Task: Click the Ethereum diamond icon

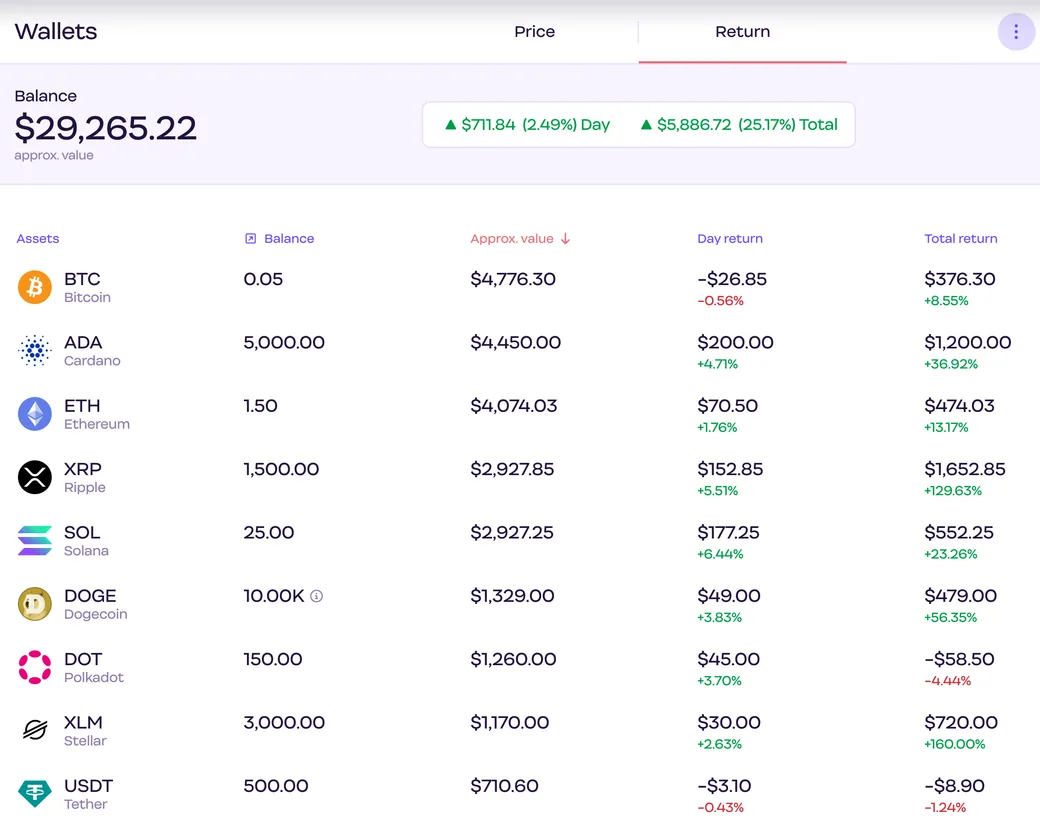Action: (x=34, y=414)
